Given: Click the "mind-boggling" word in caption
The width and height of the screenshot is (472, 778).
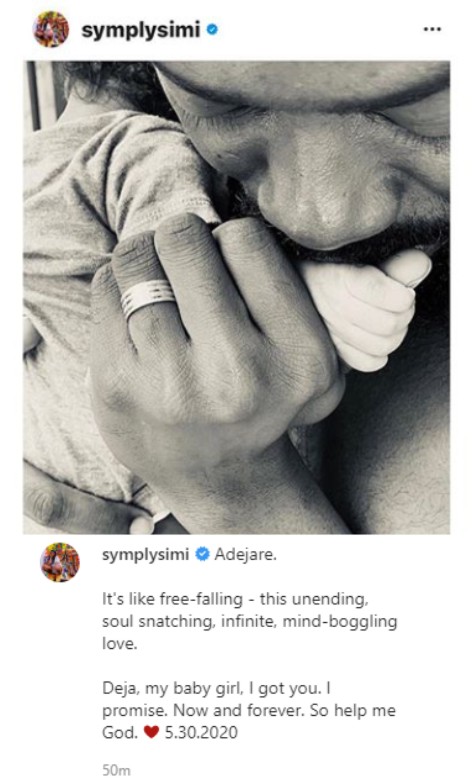Looking at the screenshot, I should click(x=340, y=622).
